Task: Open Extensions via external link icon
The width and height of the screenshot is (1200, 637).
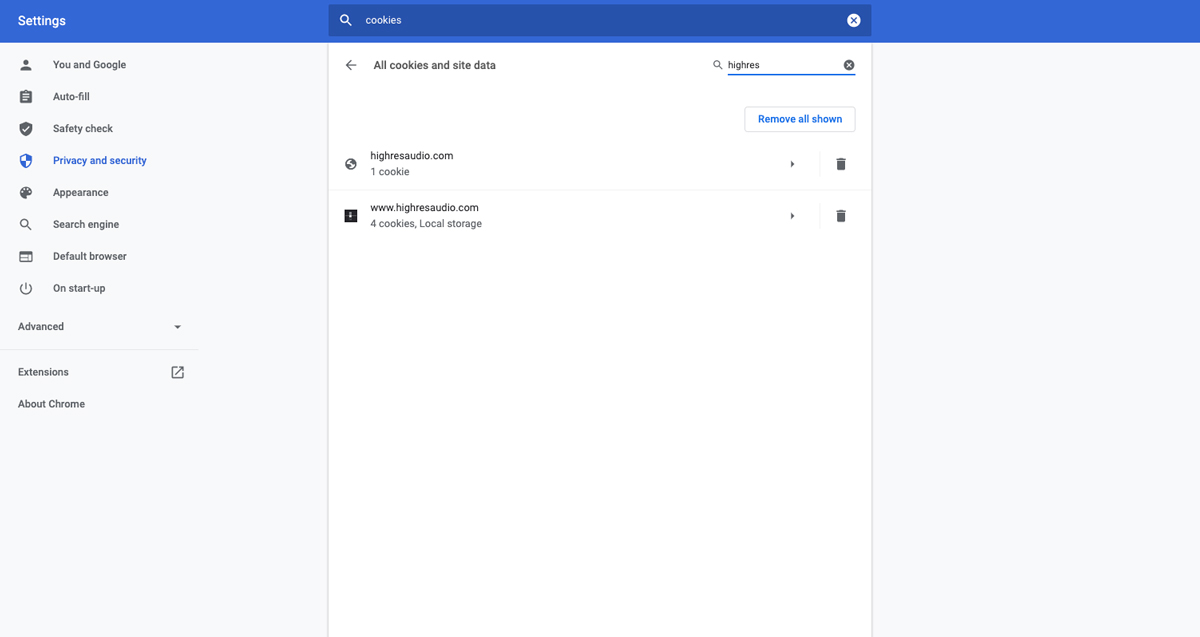Action: [177, 372]
